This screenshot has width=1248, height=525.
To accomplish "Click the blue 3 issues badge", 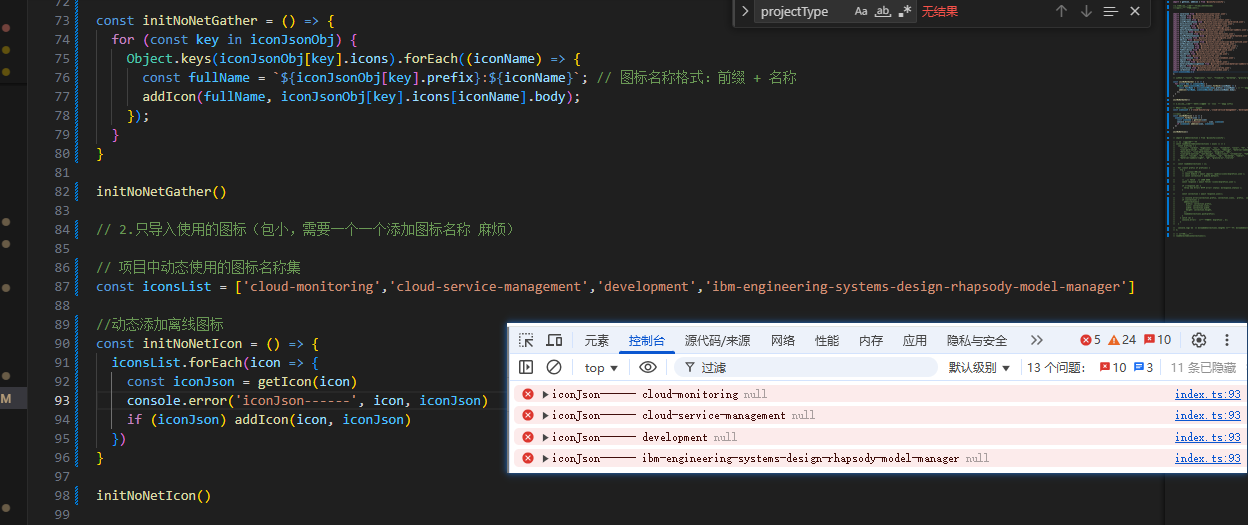I will [1144, 367].
